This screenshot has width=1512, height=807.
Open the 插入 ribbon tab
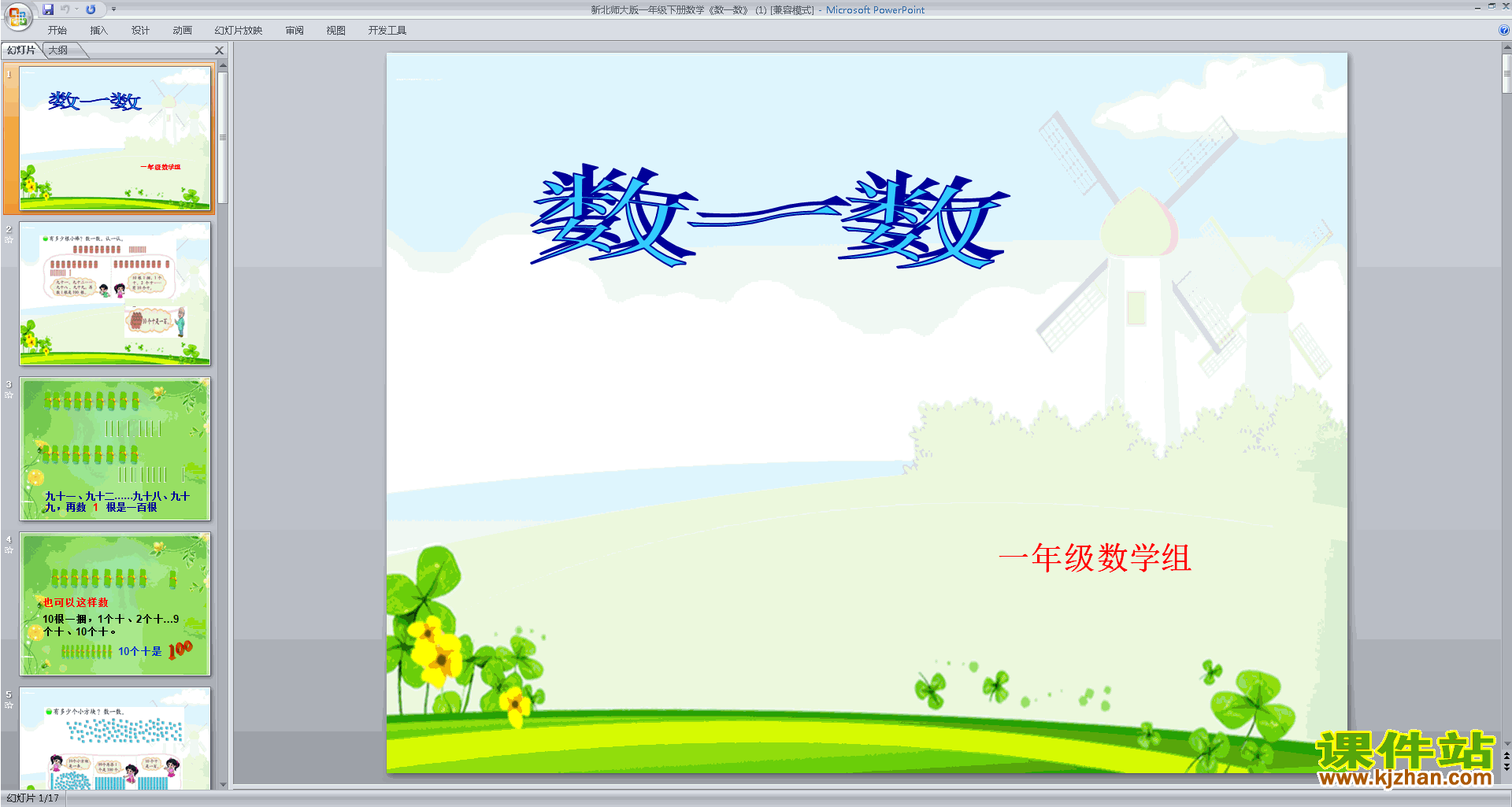click(98, 31)
